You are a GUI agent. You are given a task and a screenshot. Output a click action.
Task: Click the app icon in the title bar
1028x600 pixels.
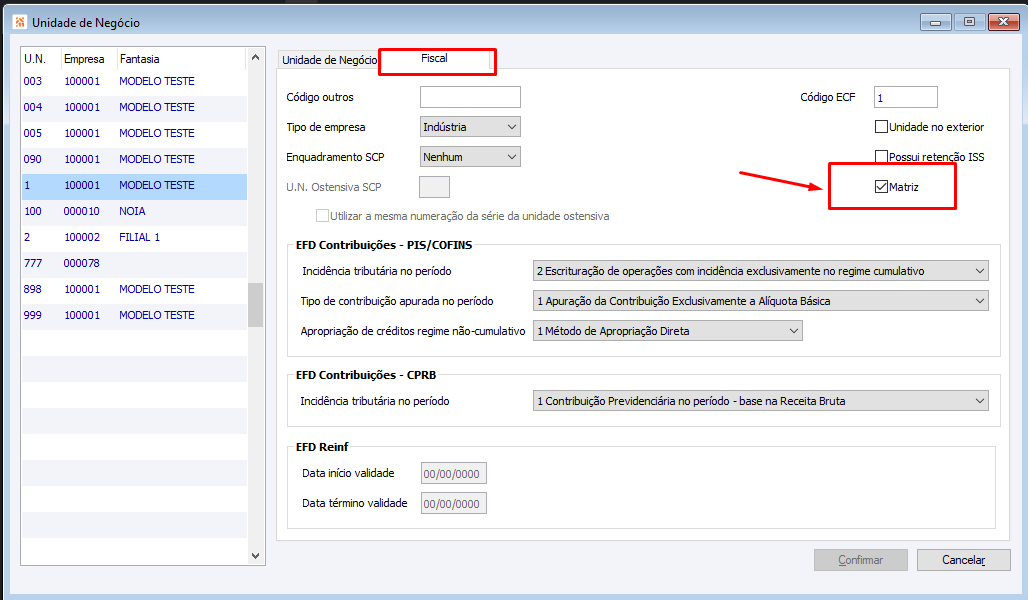coord(20,22)
